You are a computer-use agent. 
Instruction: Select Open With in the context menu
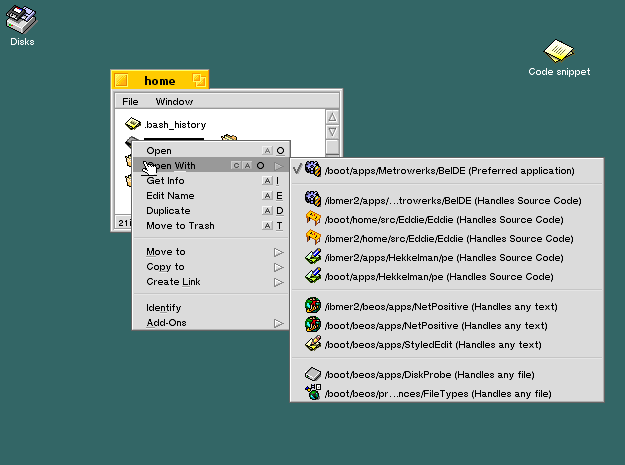pos(210,165)
